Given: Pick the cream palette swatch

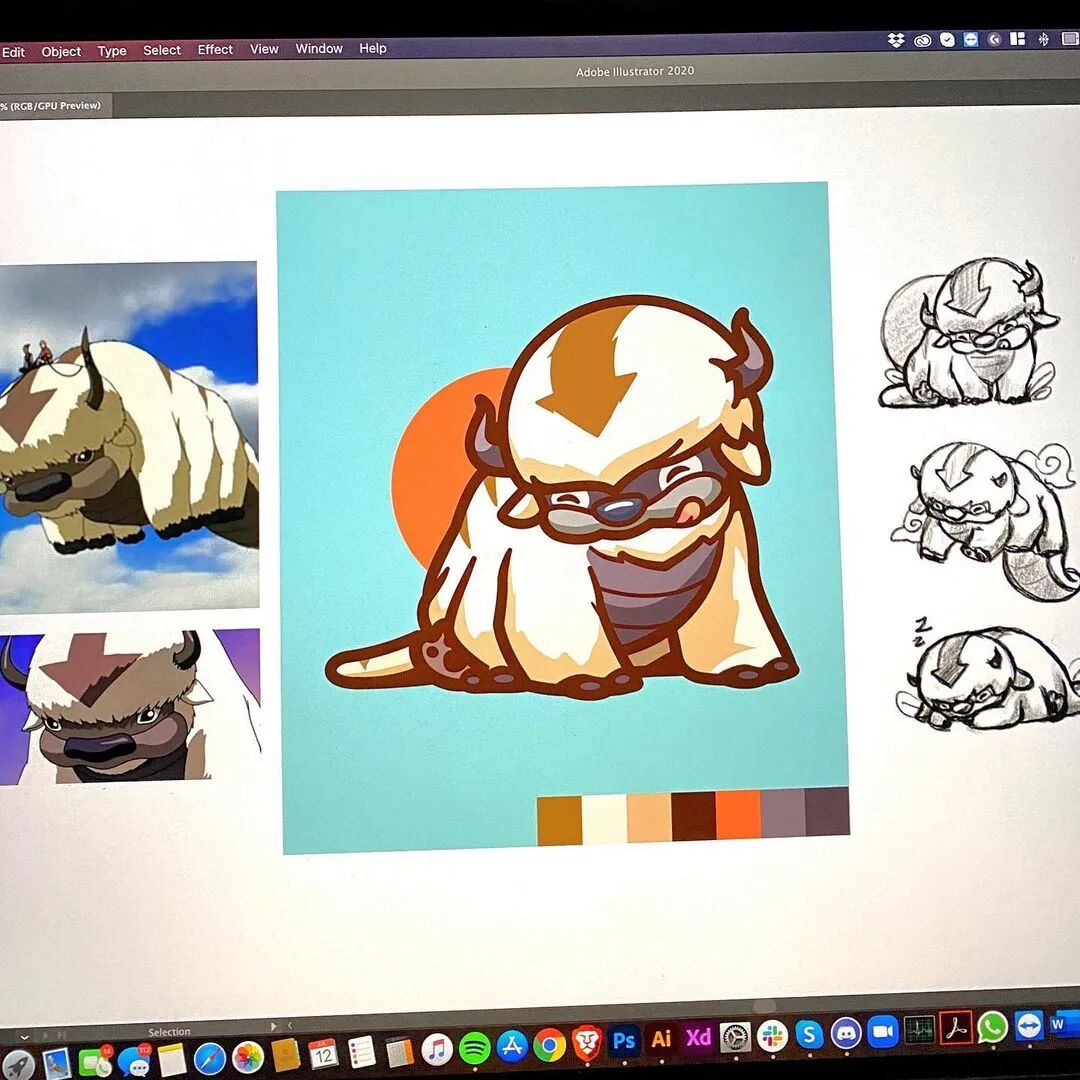Looking at the screenshot, I should pyautogui.click(x=604, y=820).
